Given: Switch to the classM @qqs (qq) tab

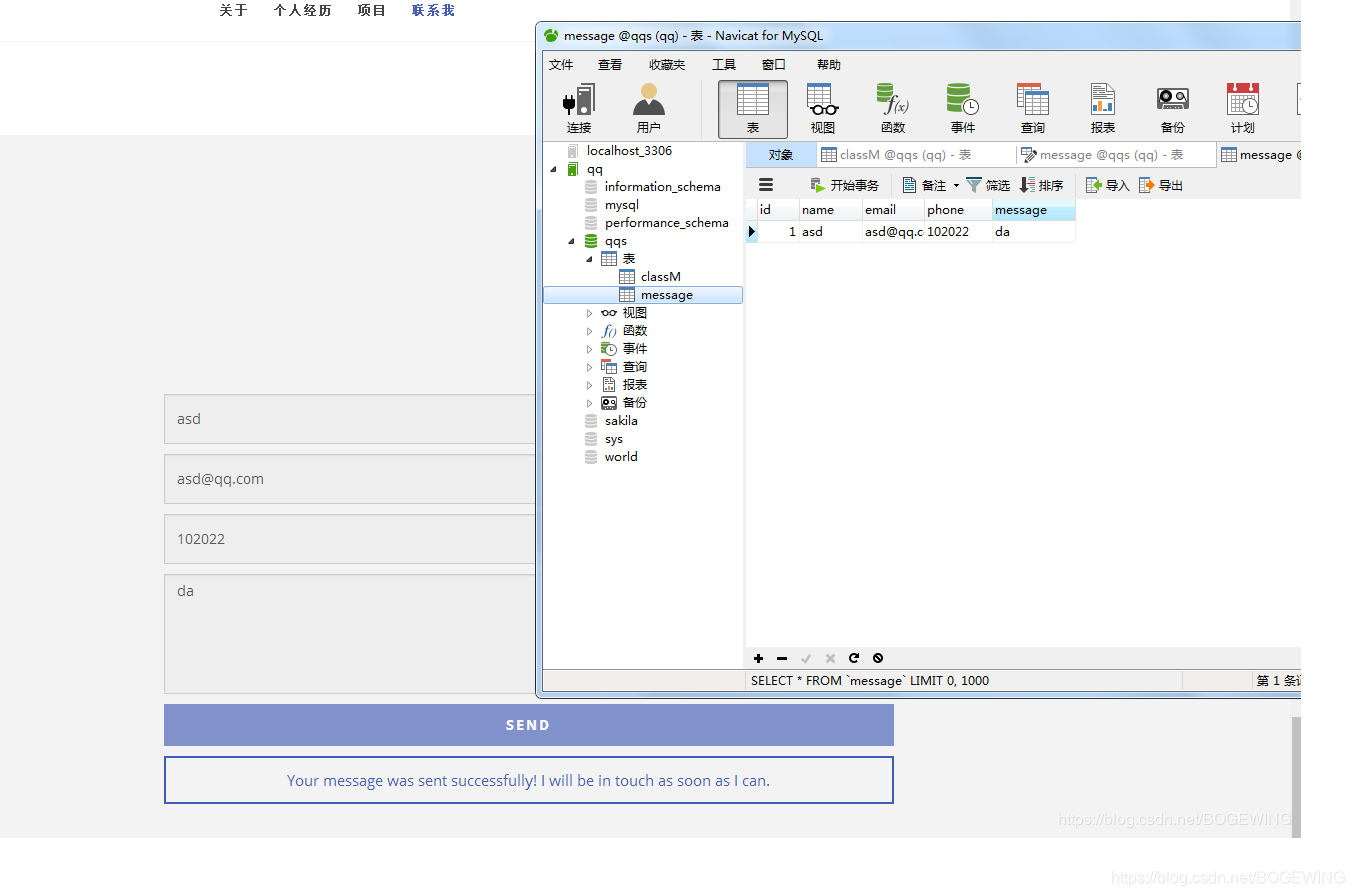Looking at the screenshot, I should tap(916, 155).
